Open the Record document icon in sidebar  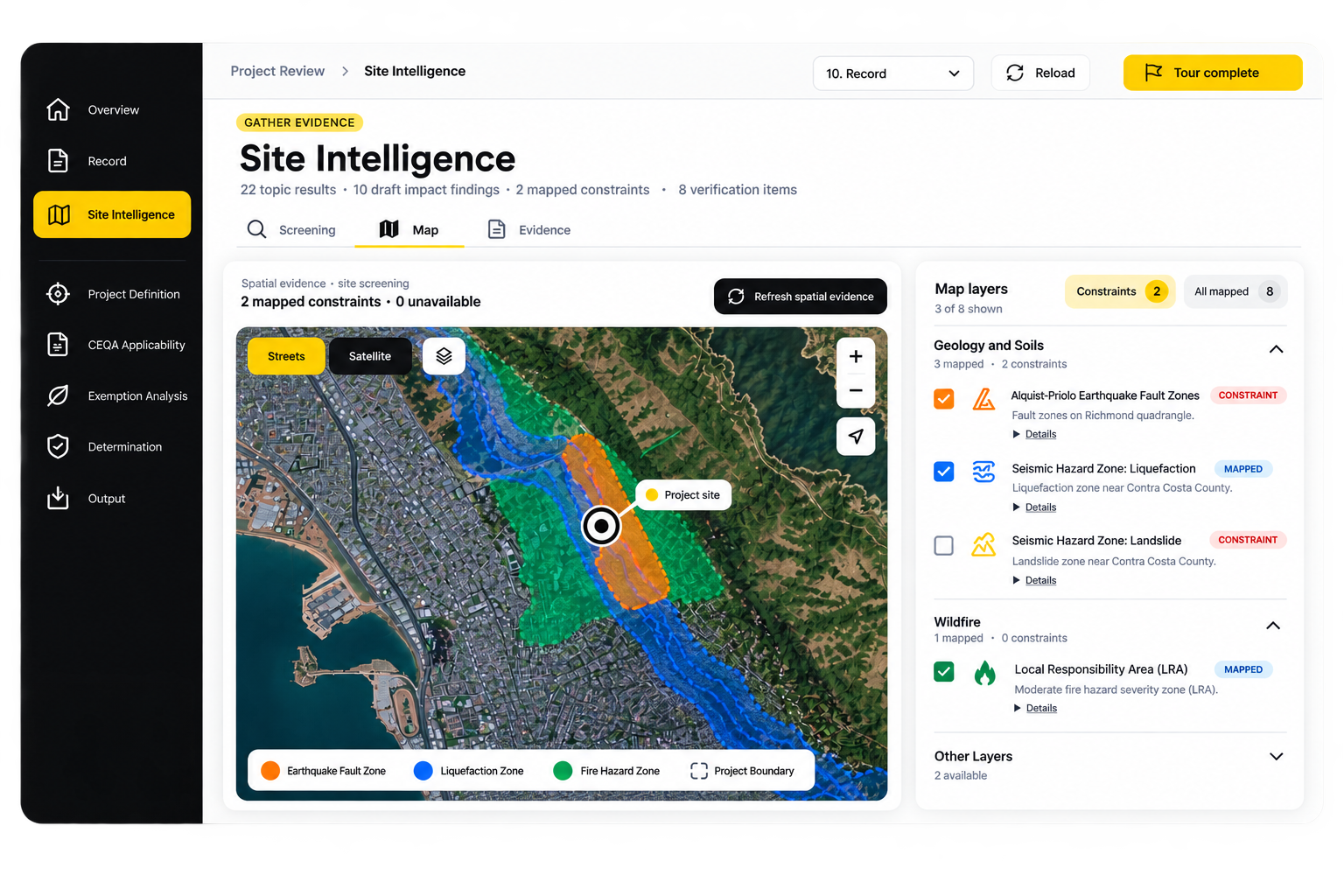pos(58,161)
